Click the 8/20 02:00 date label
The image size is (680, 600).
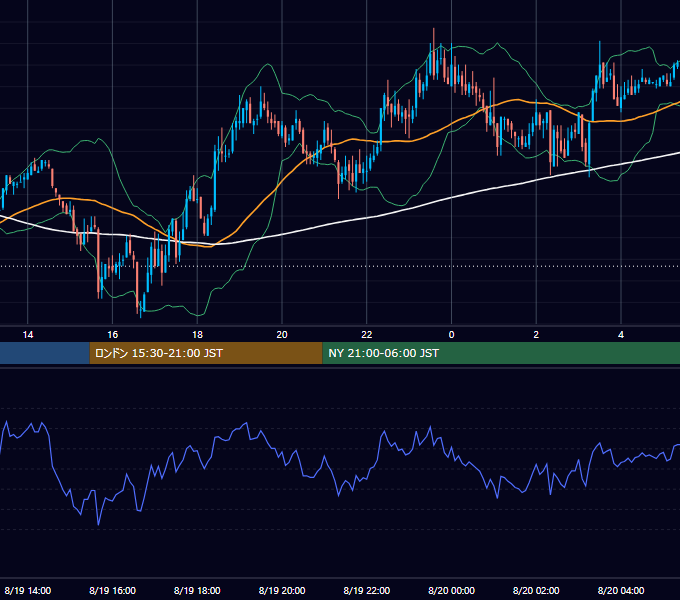point(536,590)
